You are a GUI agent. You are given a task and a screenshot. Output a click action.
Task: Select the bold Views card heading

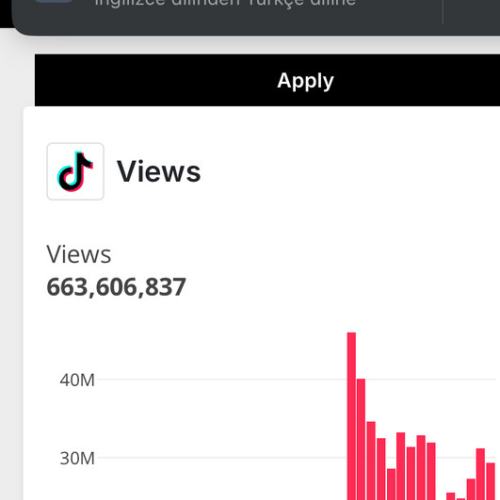159,171
